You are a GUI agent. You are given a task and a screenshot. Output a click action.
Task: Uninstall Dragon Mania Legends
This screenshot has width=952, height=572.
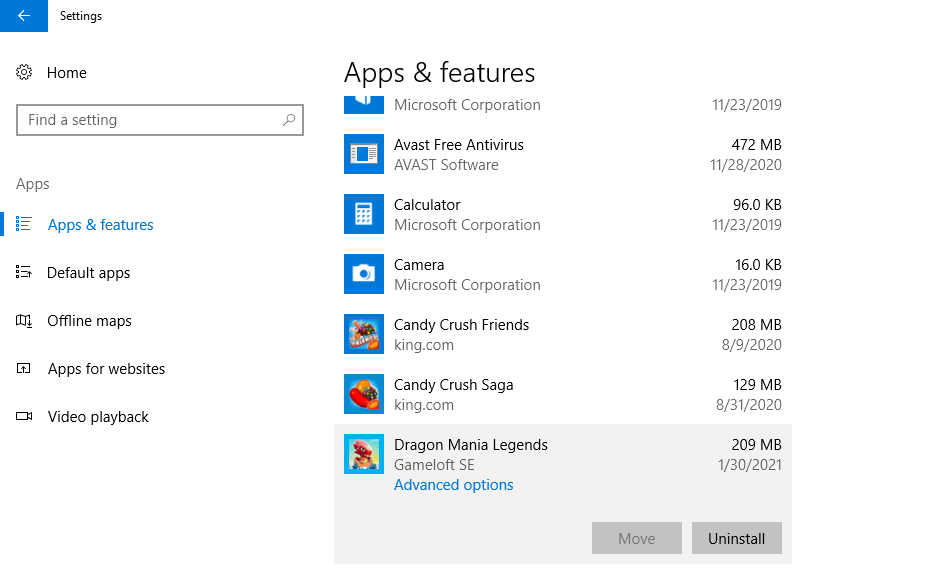pyautogui.click(x=736, y=538)
